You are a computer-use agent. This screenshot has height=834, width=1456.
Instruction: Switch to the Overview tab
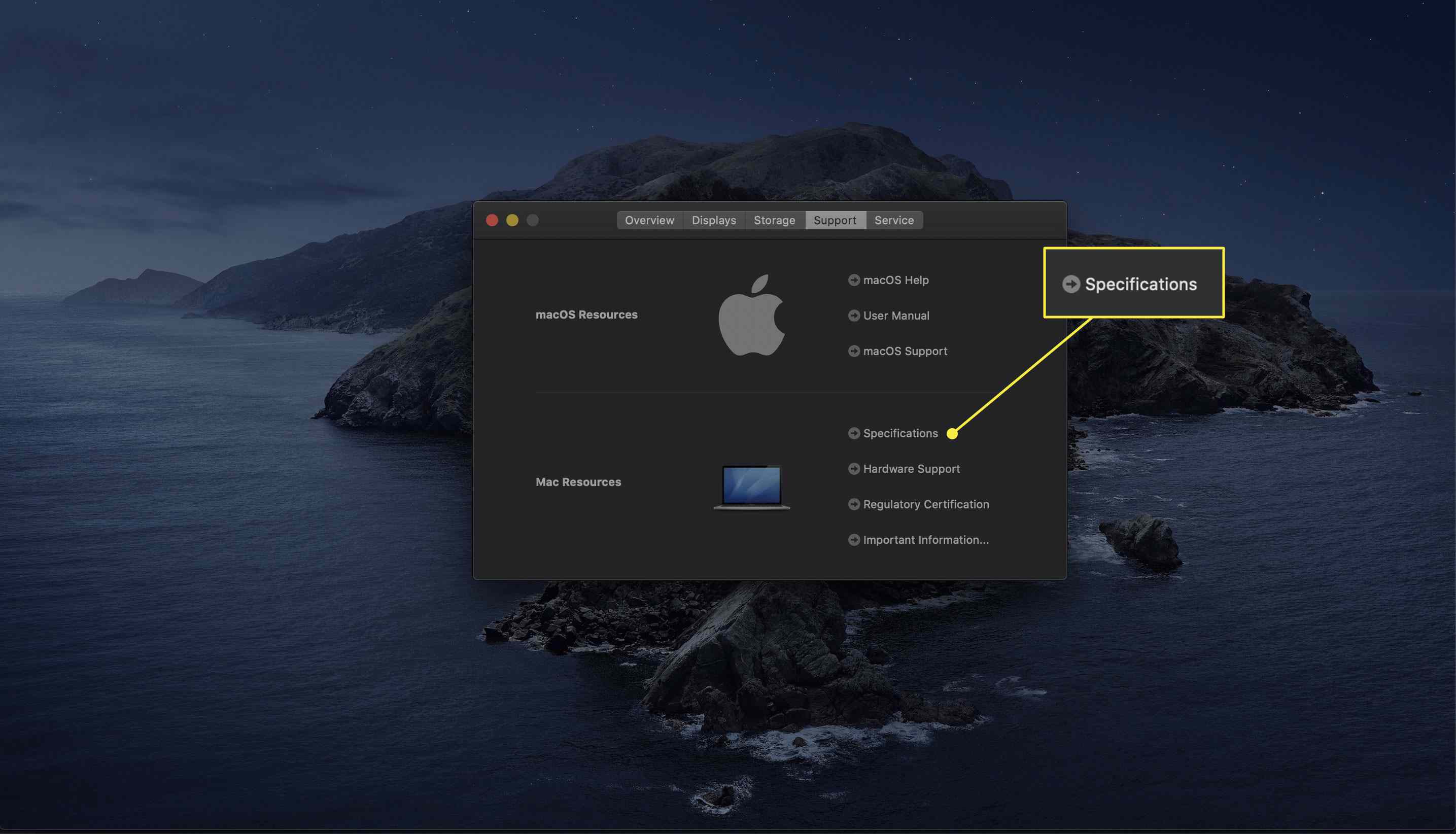(649, 220)
